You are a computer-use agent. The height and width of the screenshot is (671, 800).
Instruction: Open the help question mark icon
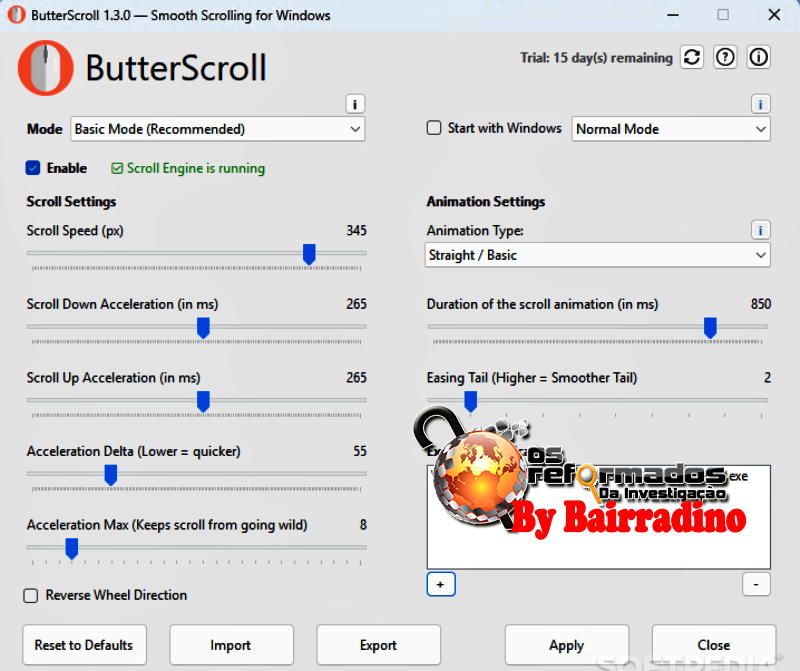pyautogui.click(x=726, y=57)
